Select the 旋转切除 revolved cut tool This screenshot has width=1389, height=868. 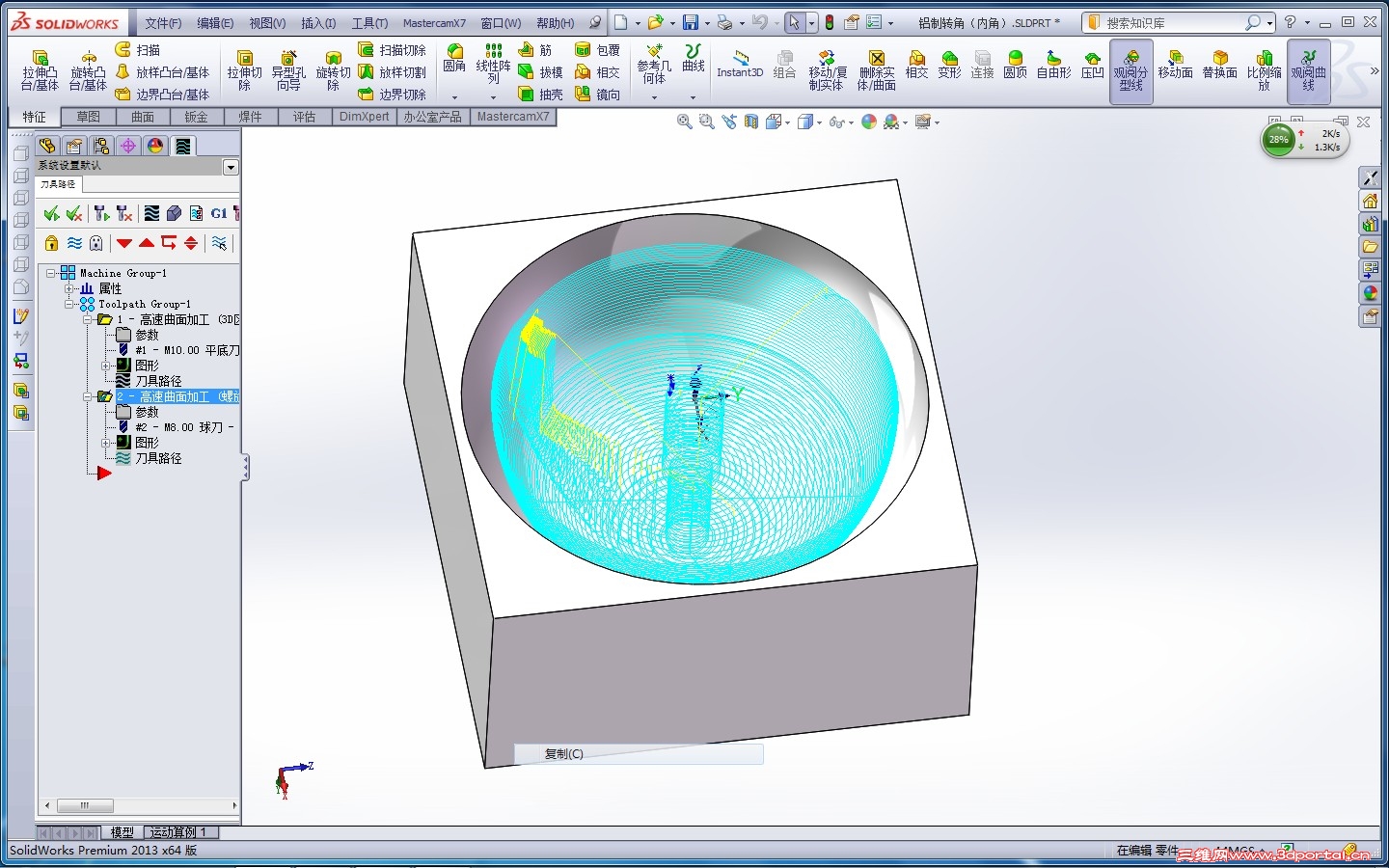333,71
